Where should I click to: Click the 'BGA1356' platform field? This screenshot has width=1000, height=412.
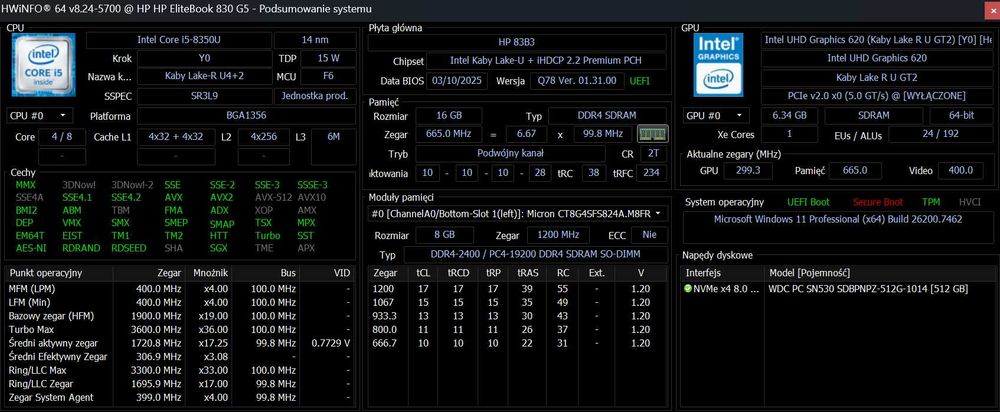(246, 116)
